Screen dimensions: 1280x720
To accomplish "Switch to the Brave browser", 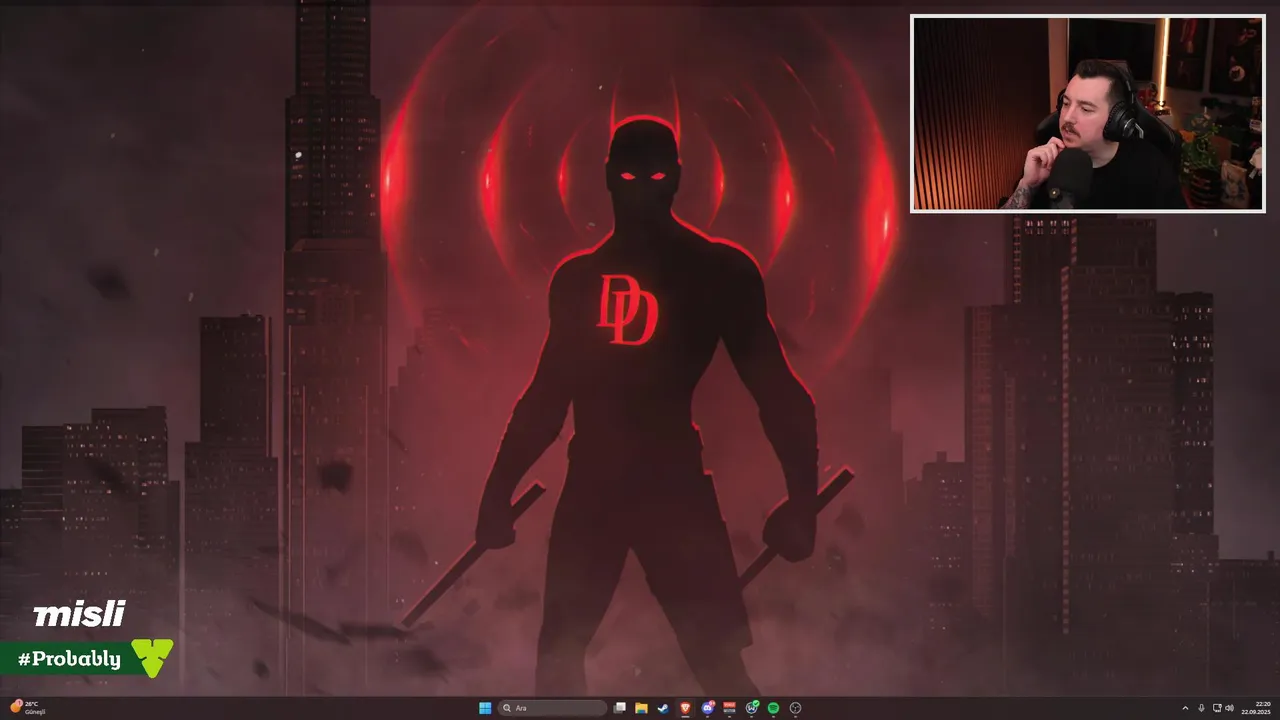I will click(x=685, y=708).
